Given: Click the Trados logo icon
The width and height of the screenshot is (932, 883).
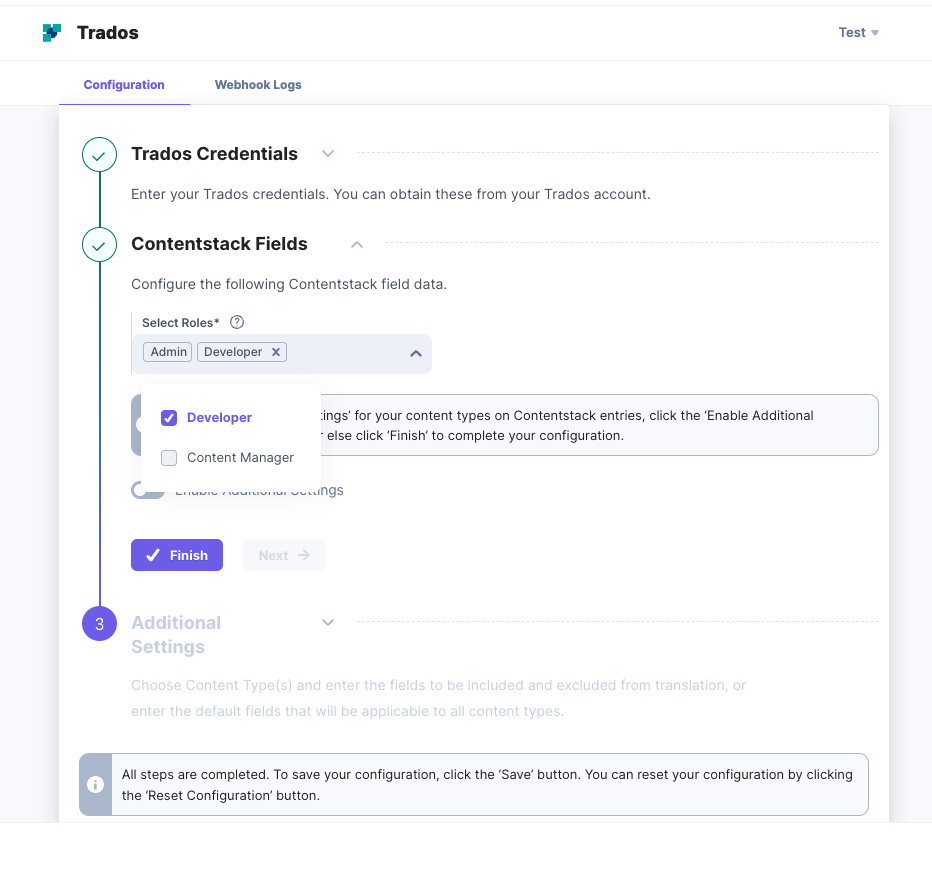Looking at the screenshot, I should (x=52, y=33).
